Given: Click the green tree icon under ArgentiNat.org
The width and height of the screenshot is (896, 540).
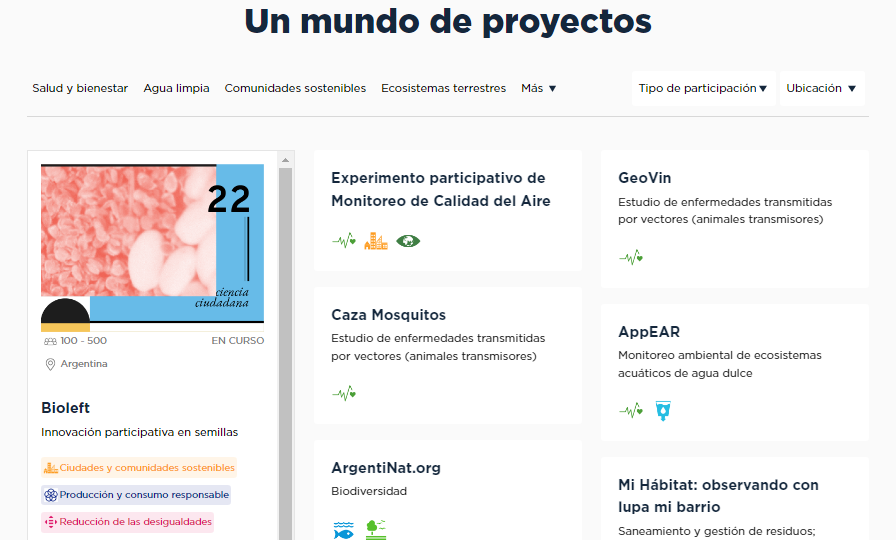Looking at the screenshot, I should click(x=375, y=530).
